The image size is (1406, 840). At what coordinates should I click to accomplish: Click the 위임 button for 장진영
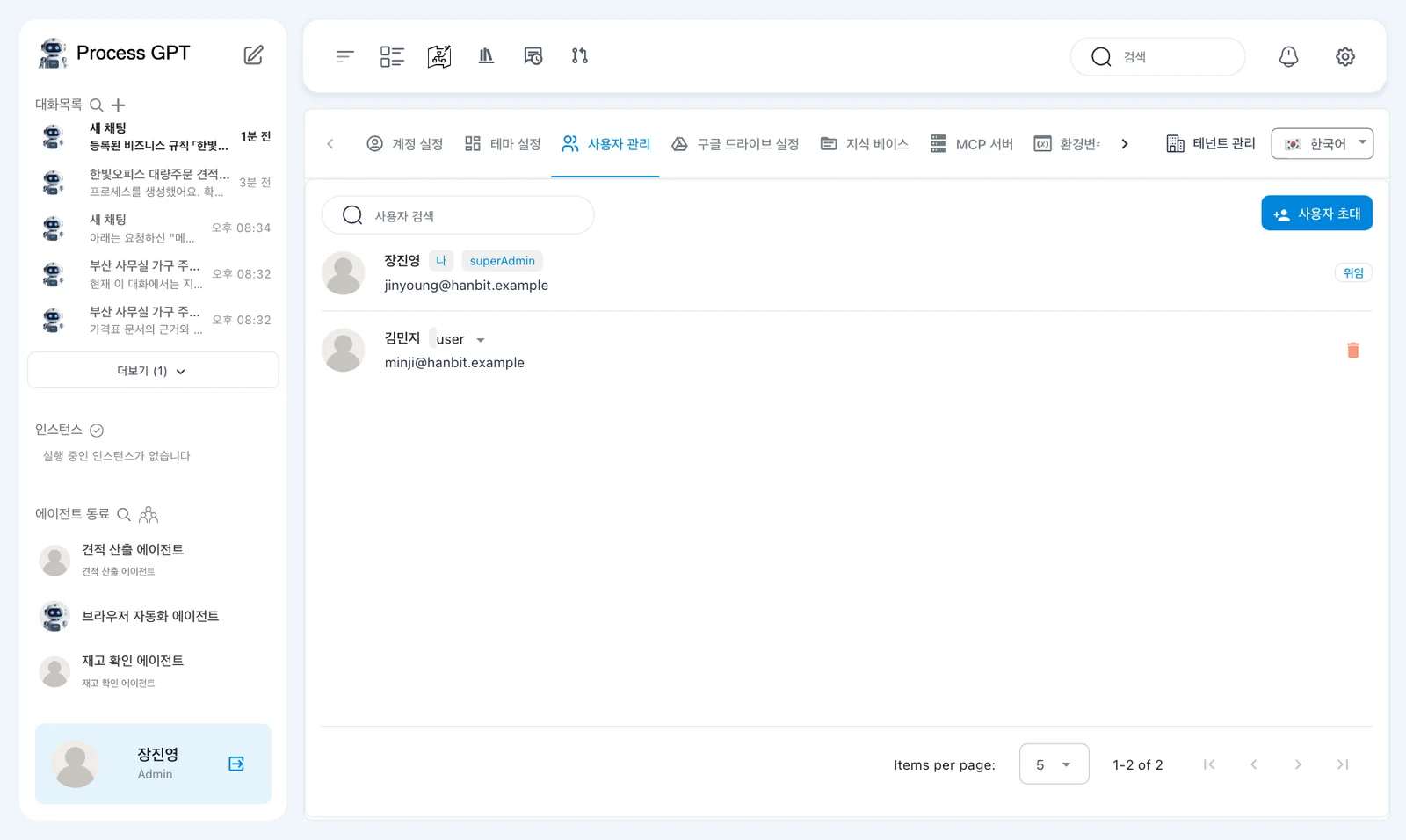[x=1353, y=273]
